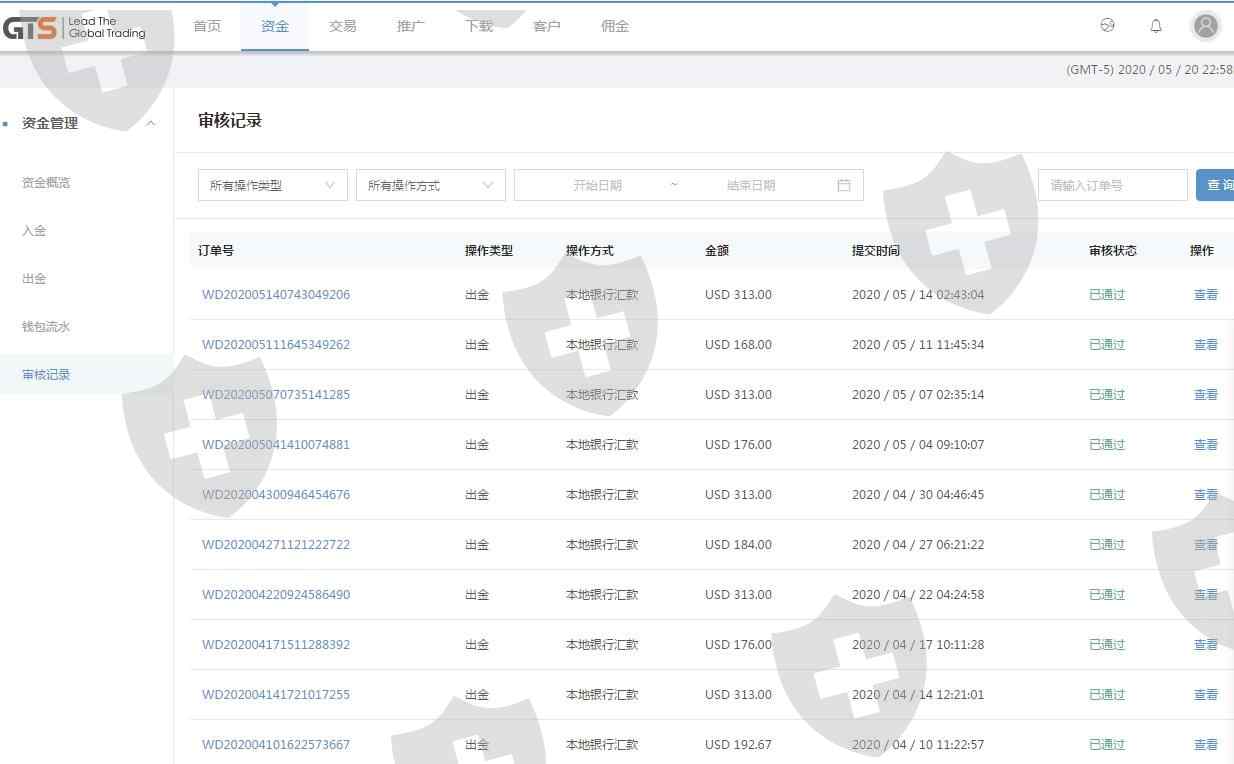Open the 佣金 tab
Viewport: 1234px width, 764px height.
point(615,26)
